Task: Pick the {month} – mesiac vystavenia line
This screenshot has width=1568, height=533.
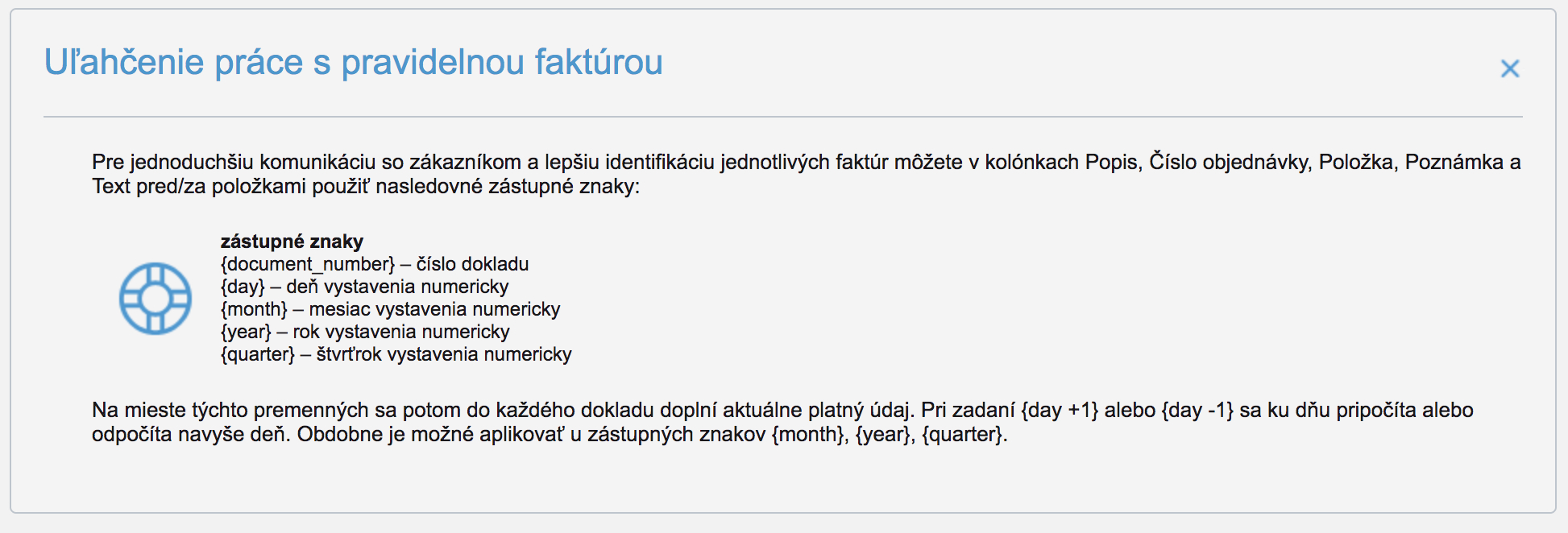Action: [390, 309]
